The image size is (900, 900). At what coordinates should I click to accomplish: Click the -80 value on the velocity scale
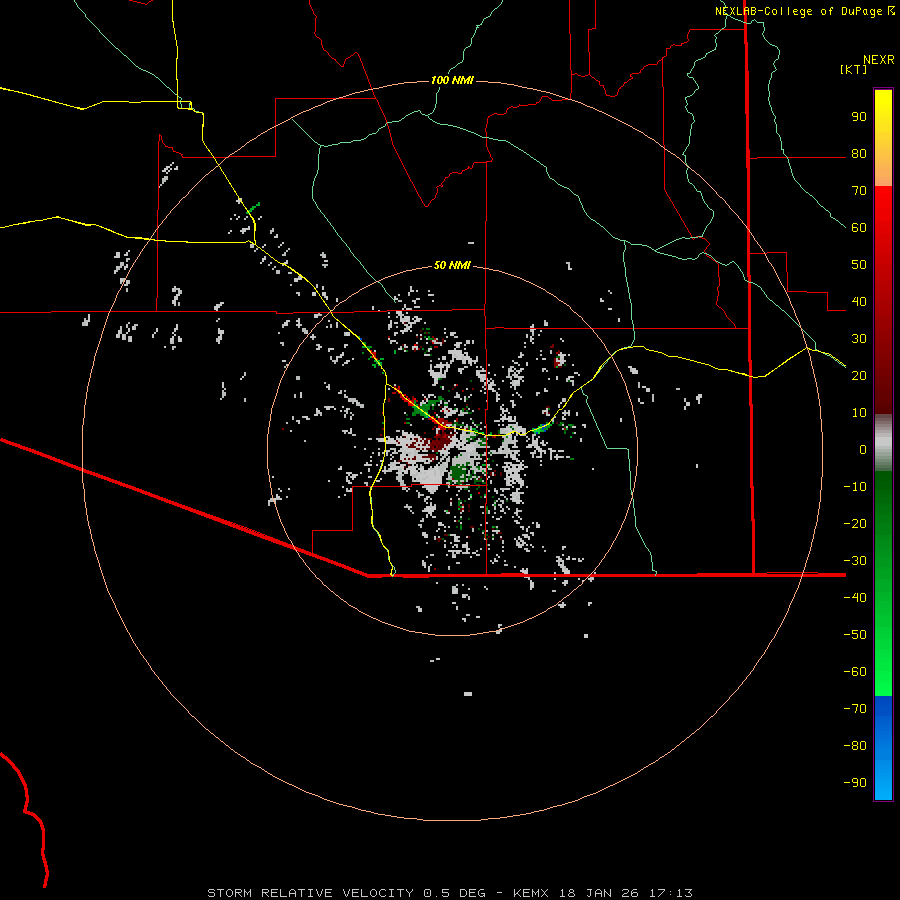[855, 746]
